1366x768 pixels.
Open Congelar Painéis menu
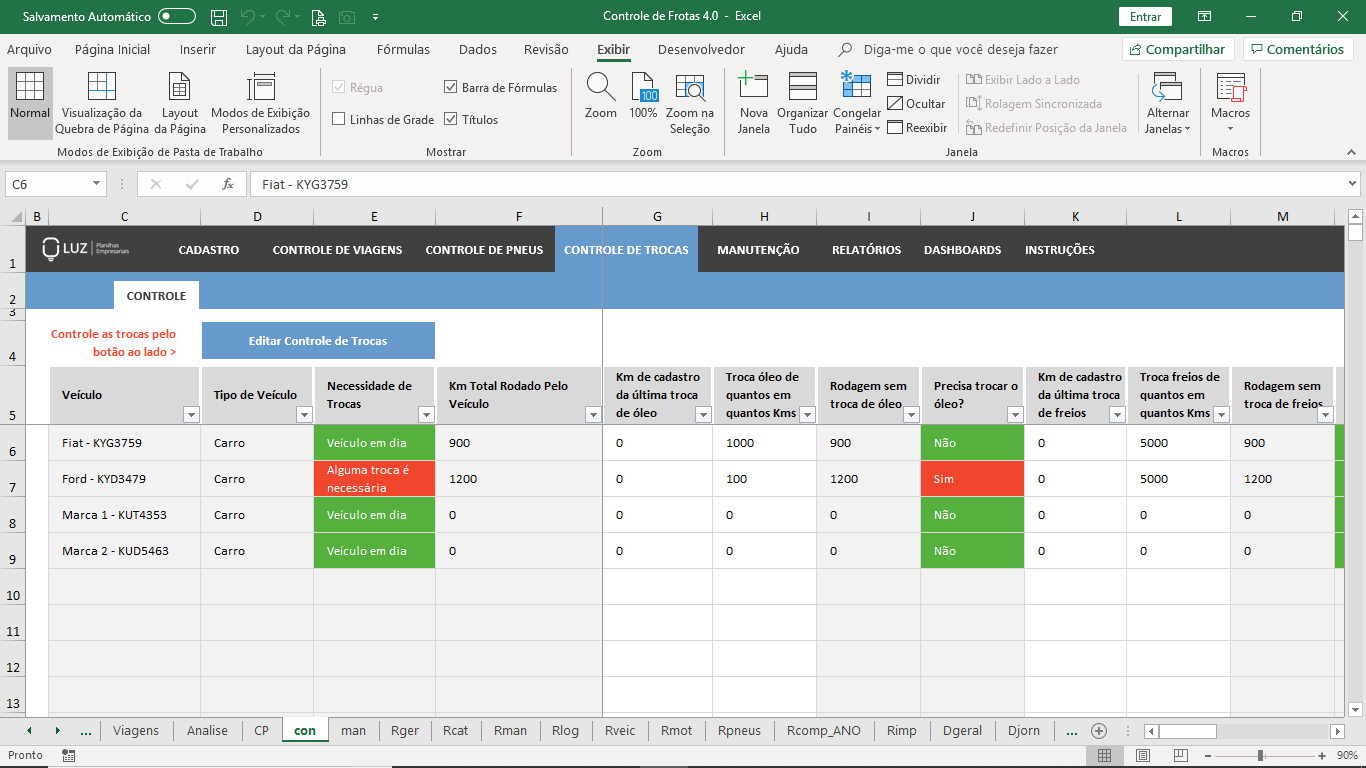857,103
